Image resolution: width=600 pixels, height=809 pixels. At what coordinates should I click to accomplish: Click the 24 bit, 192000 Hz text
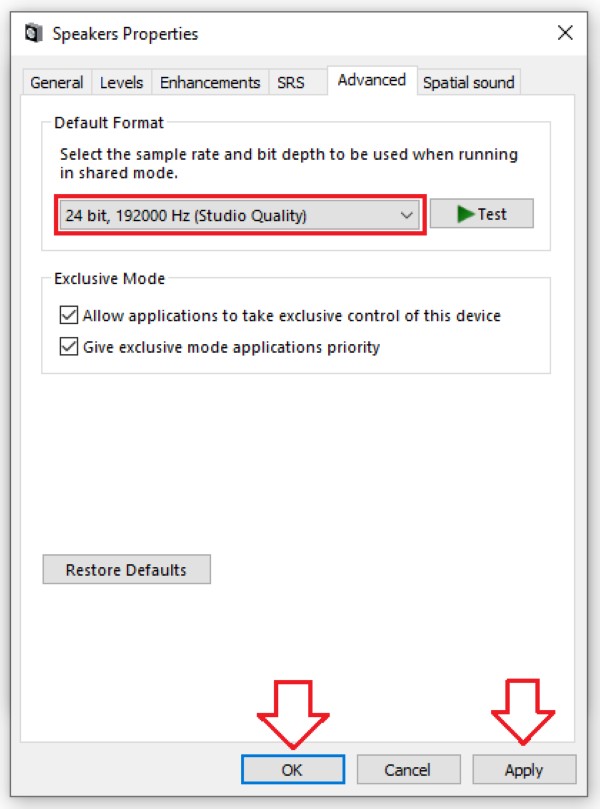127,215
